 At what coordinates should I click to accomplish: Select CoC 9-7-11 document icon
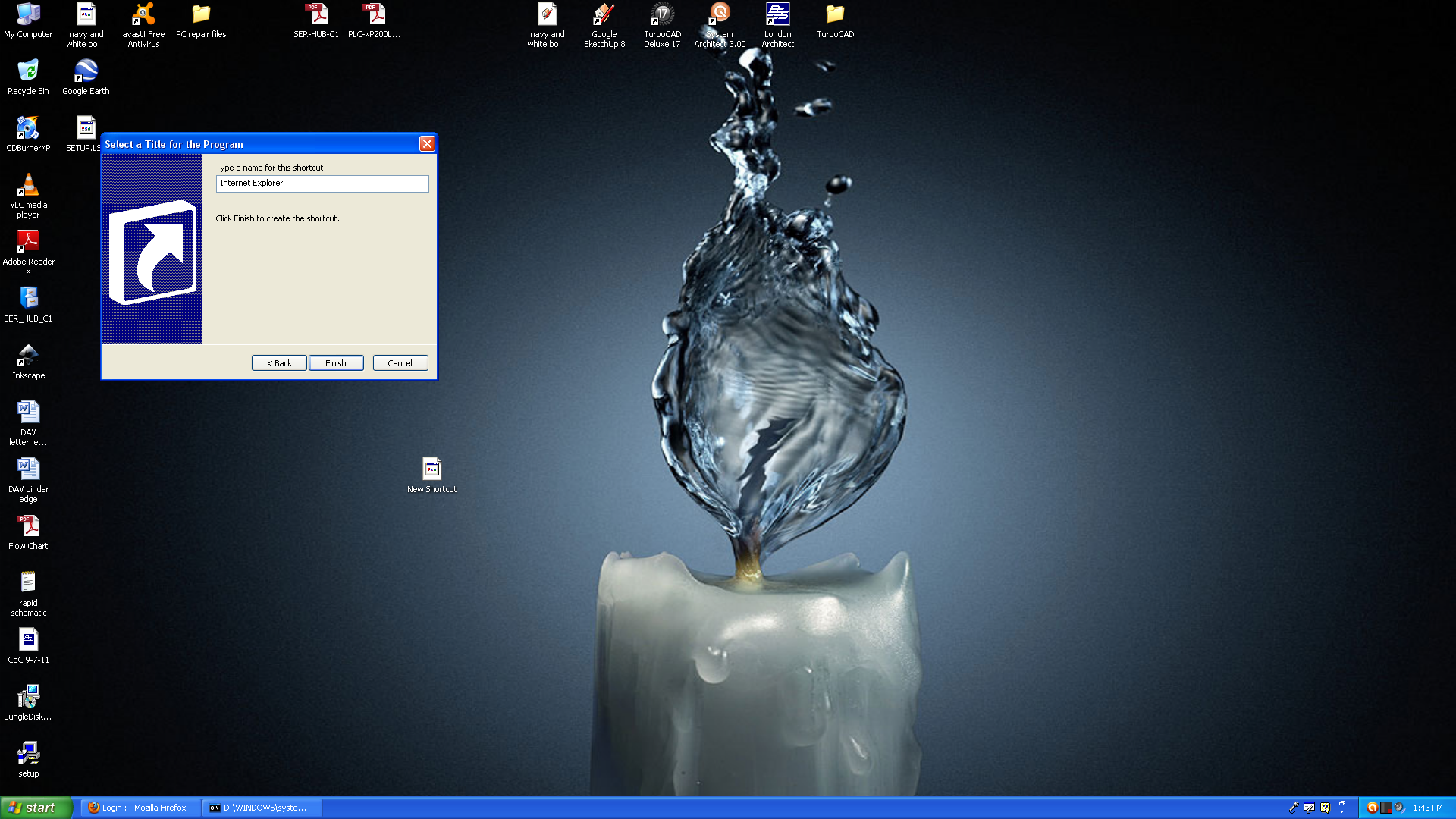click(28, 646)
